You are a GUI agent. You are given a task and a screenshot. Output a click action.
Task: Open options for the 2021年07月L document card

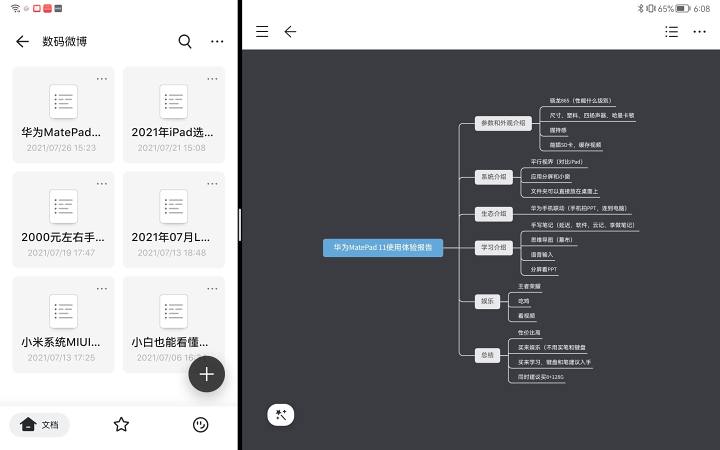click(x=212, y=184)
